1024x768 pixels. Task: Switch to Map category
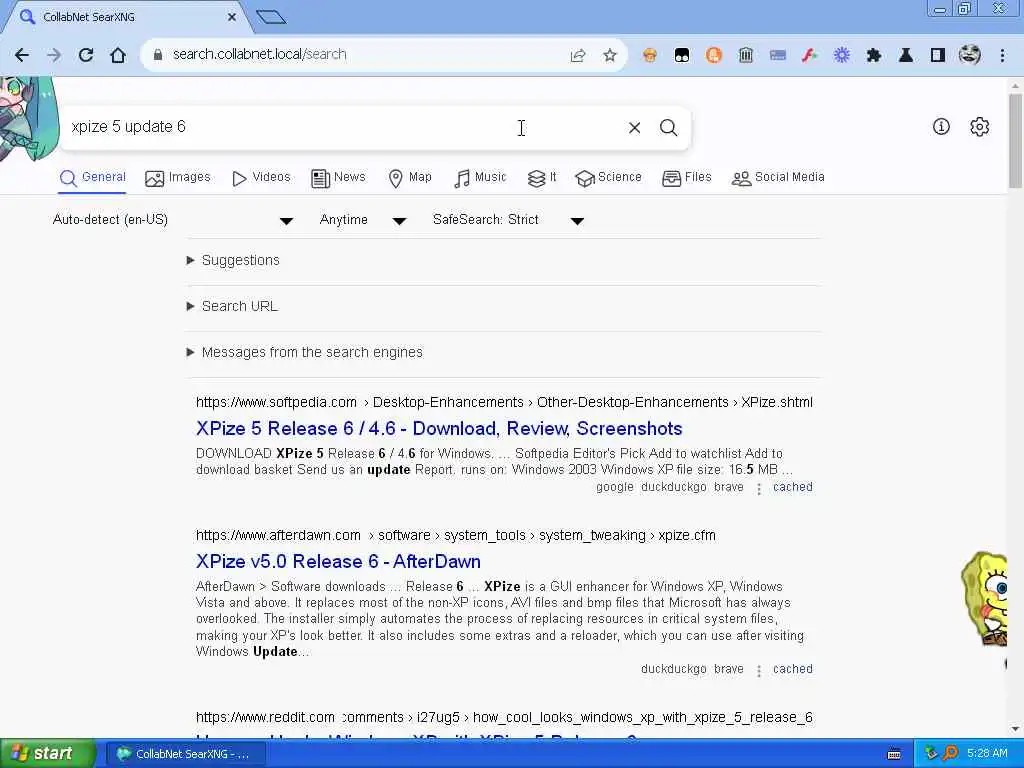410,178
